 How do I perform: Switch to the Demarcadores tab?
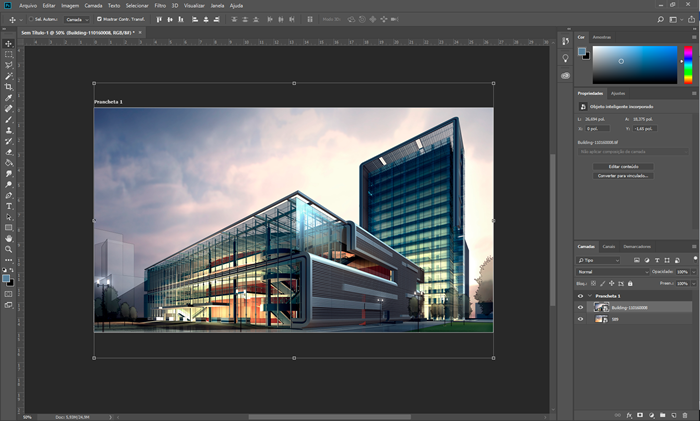(x=637, y=246)
